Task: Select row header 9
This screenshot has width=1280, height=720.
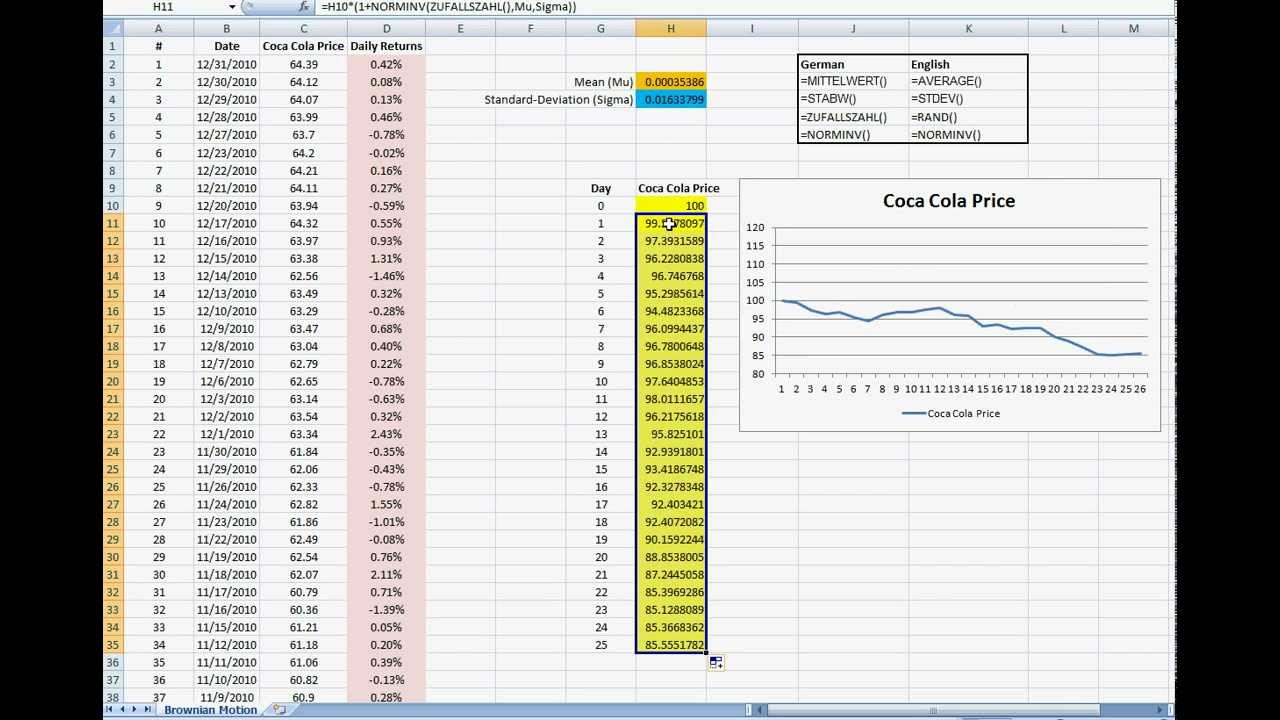Action: pyautogui.click(x=112, y=188)
